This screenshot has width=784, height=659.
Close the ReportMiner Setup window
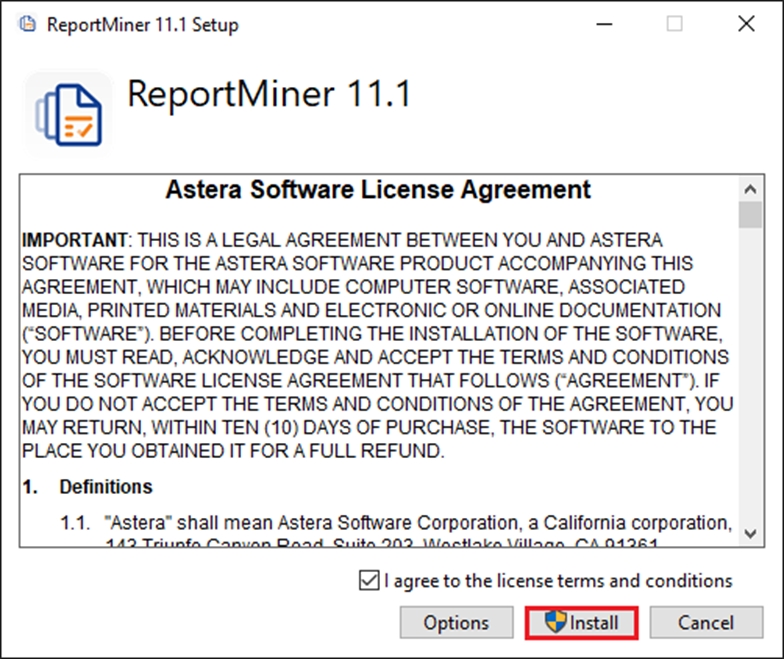pos(746,24)
